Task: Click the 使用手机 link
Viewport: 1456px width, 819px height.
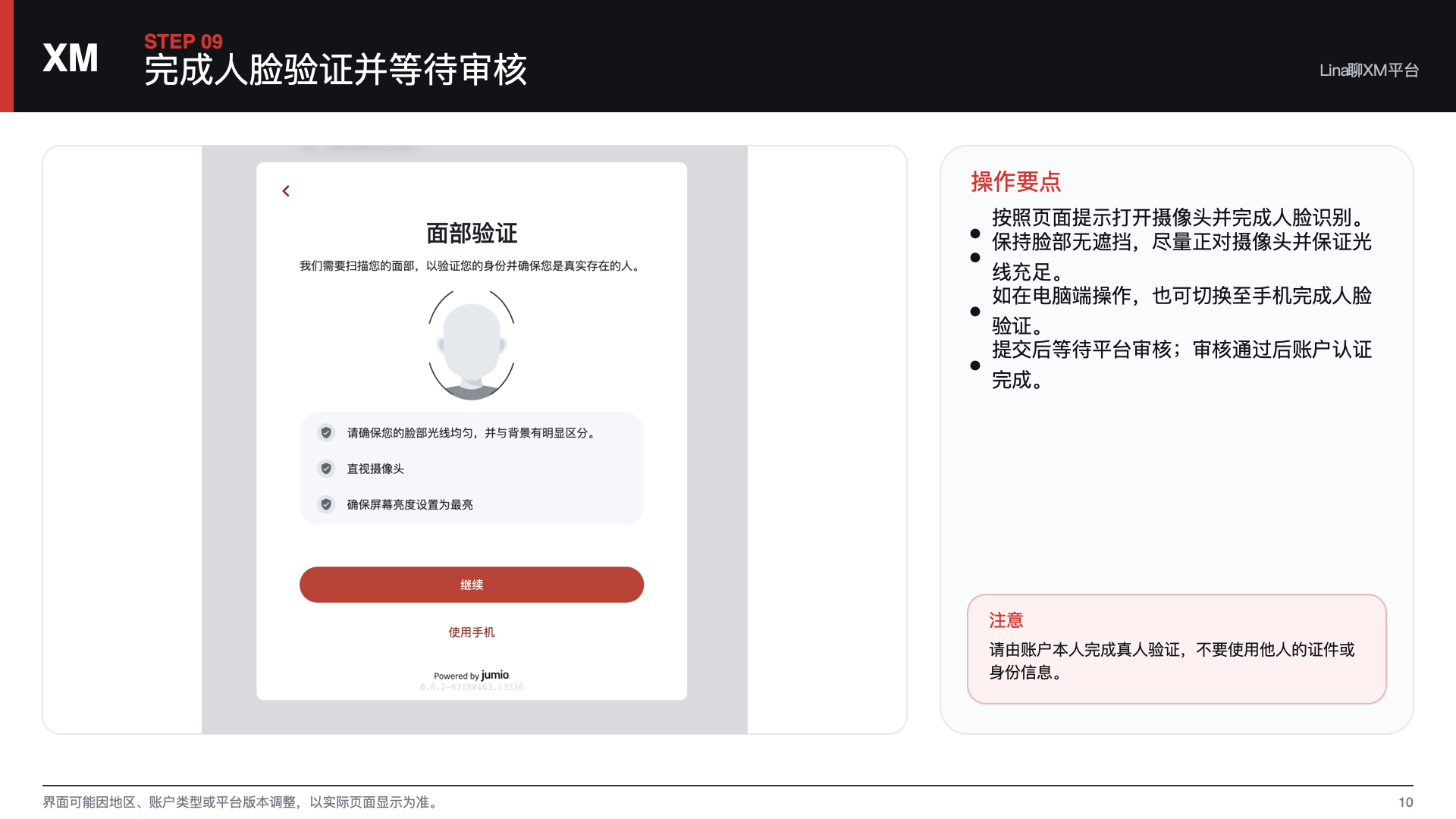Action: tap(472, 632)
